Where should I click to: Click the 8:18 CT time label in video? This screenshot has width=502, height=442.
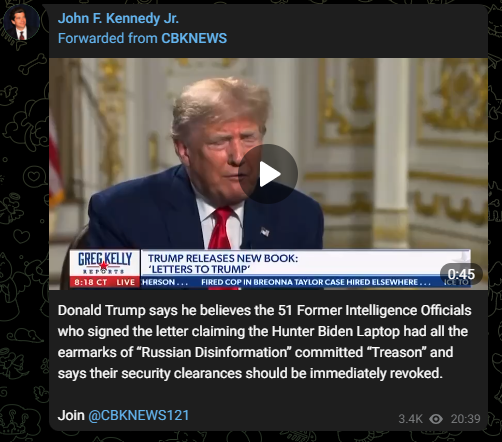point(91,282)
